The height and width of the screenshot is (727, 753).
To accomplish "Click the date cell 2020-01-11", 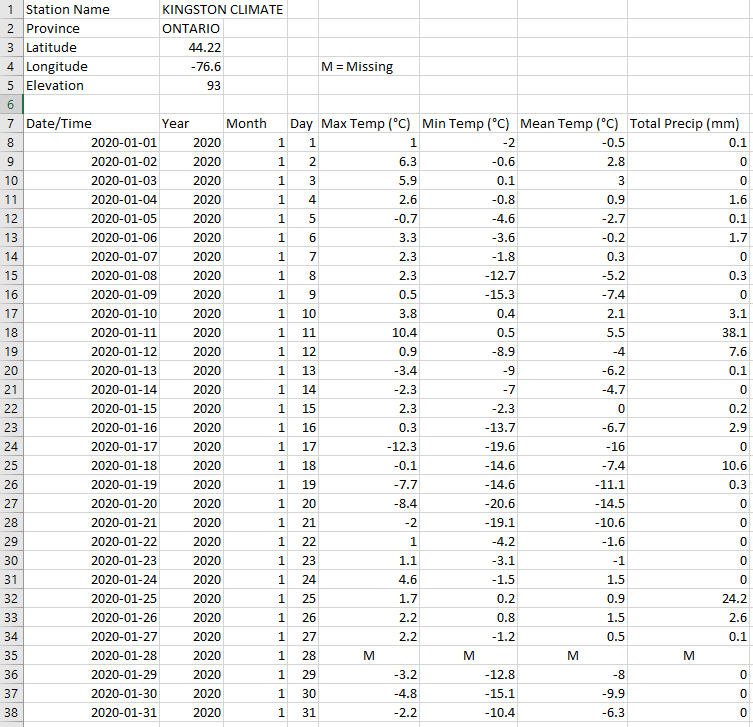I will tap(91, 333).
